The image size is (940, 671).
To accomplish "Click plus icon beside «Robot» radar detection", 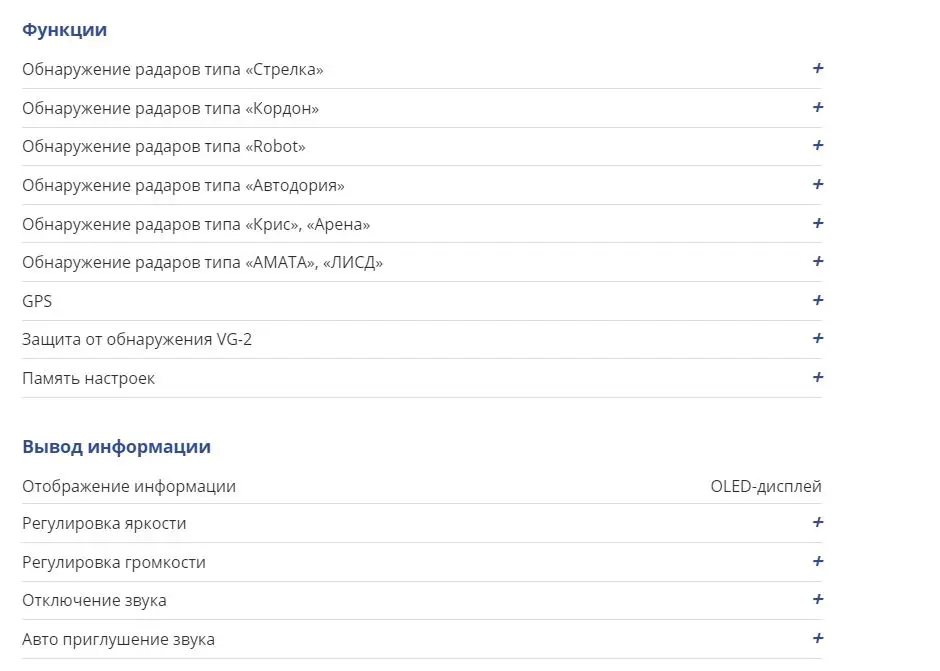I will (817, 146).
